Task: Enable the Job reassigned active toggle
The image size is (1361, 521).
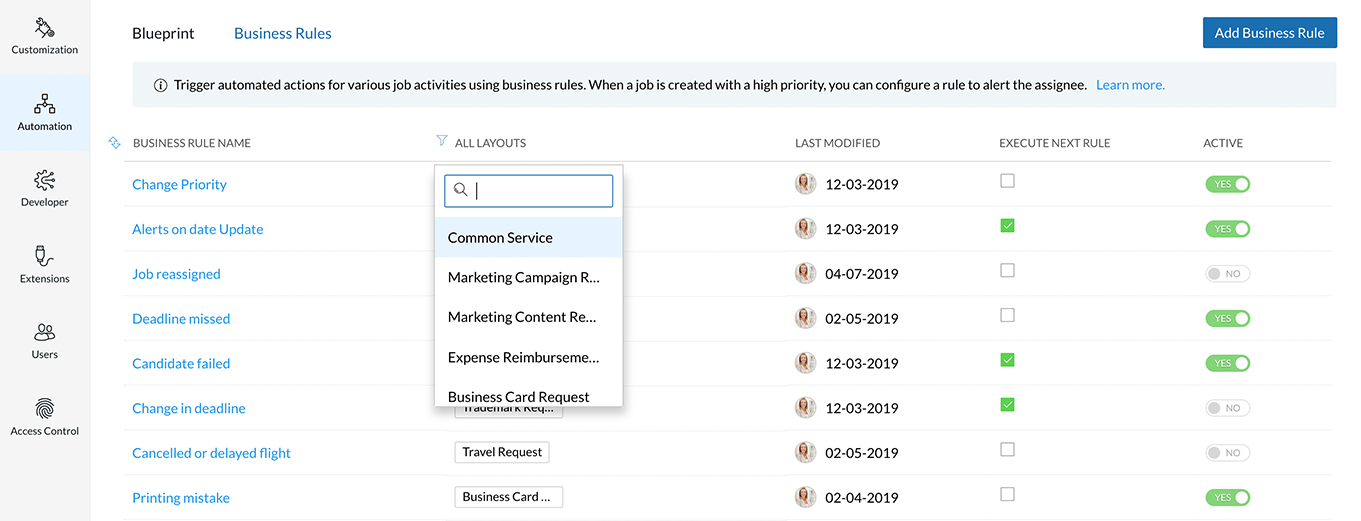Action: point(1227,274)
